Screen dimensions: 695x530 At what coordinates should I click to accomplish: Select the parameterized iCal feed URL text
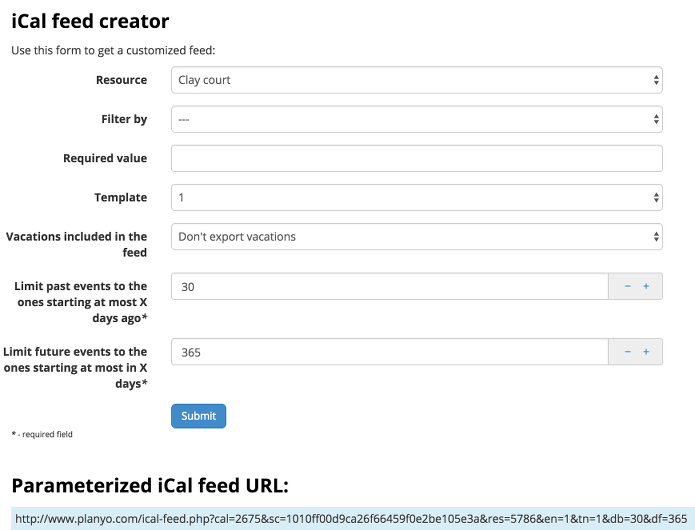coord(350,519)
